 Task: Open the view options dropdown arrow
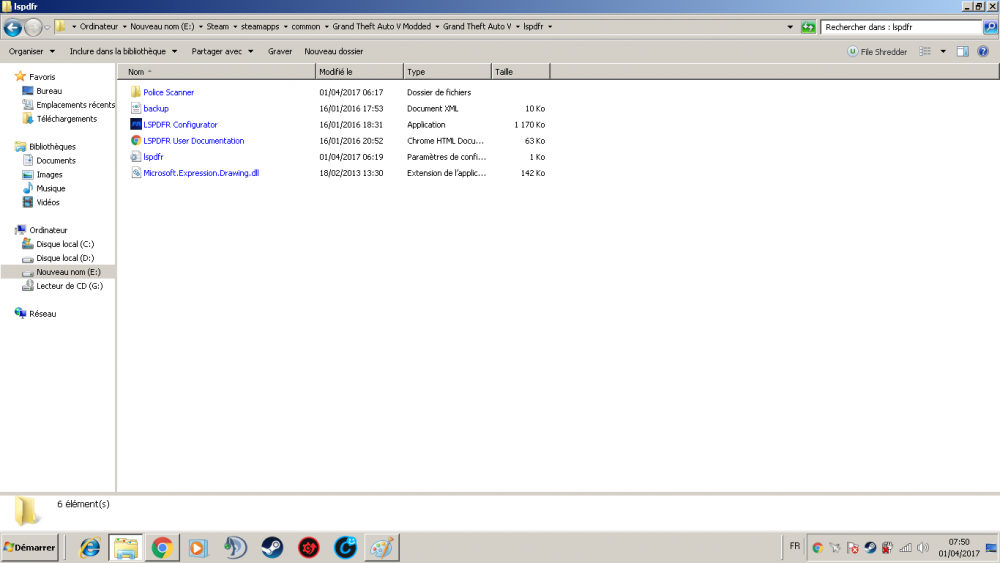coord(943,51)
